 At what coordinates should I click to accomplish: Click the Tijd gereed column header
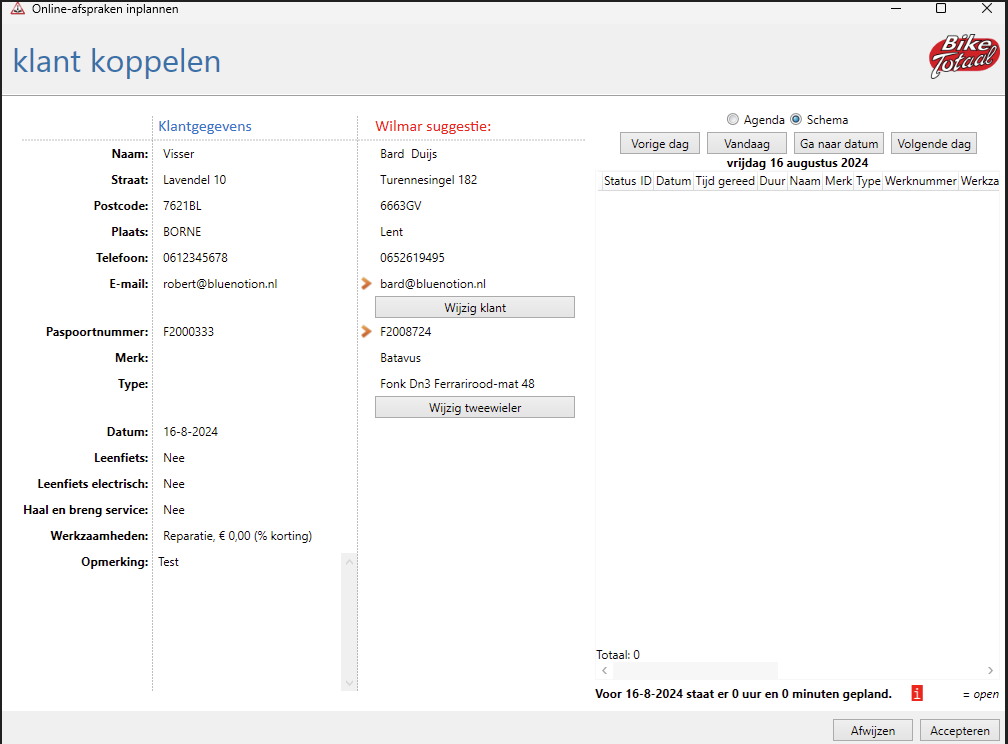click(x=725, y=182)
